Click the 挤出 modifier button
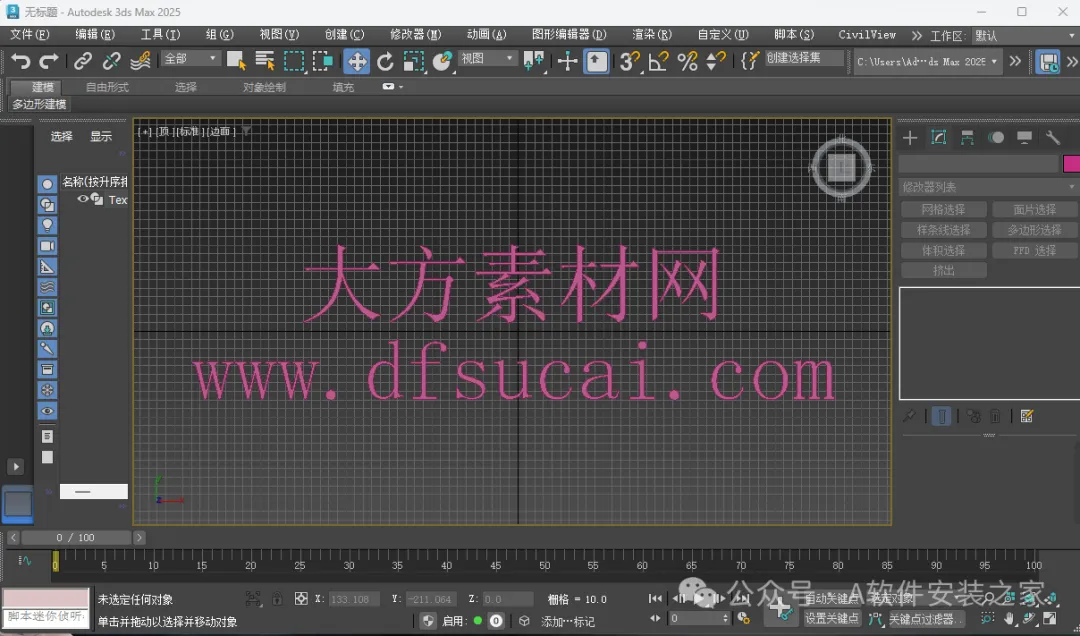Screen dimensions: 1080x636 pos(944,271)
